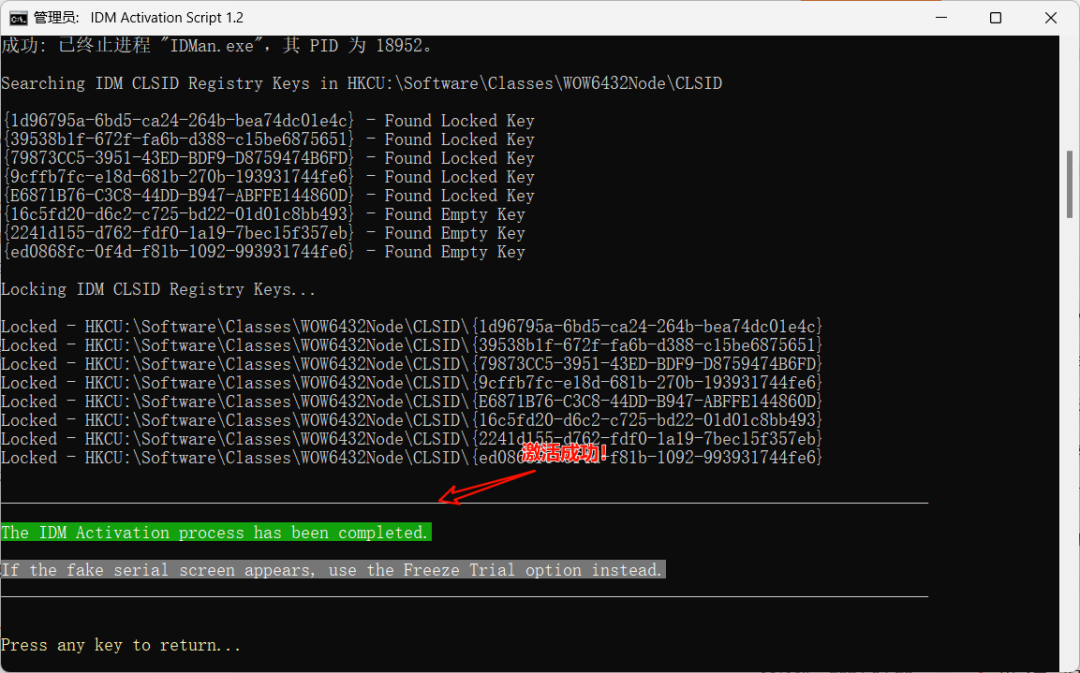Click the {9cffb7fc-e18d...} Found Locked Key line
1080x673 pixels.
pos(269,177)
